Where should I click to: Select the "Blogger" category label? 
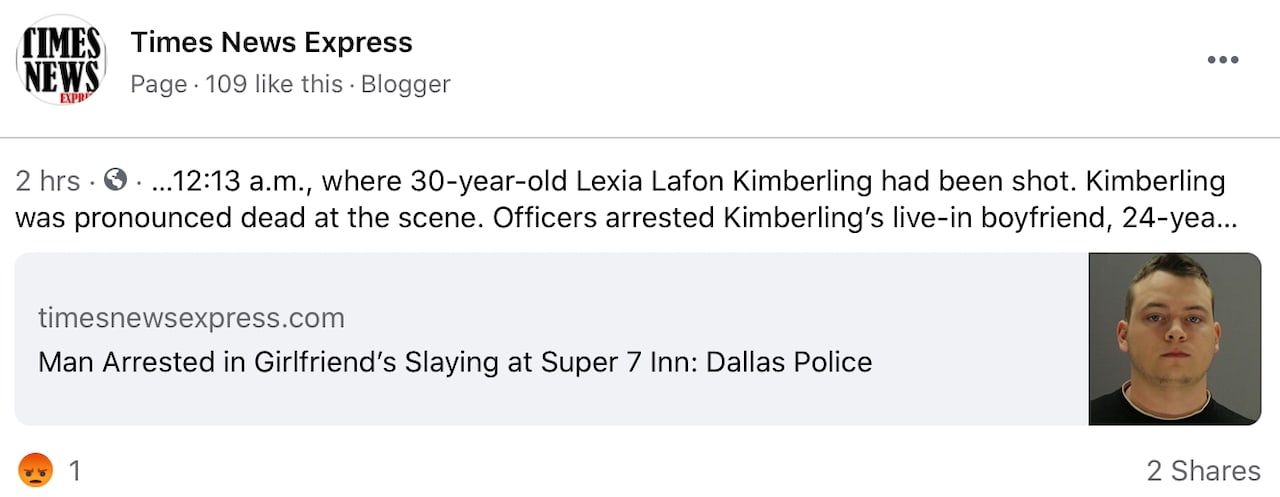click(405, 85)
